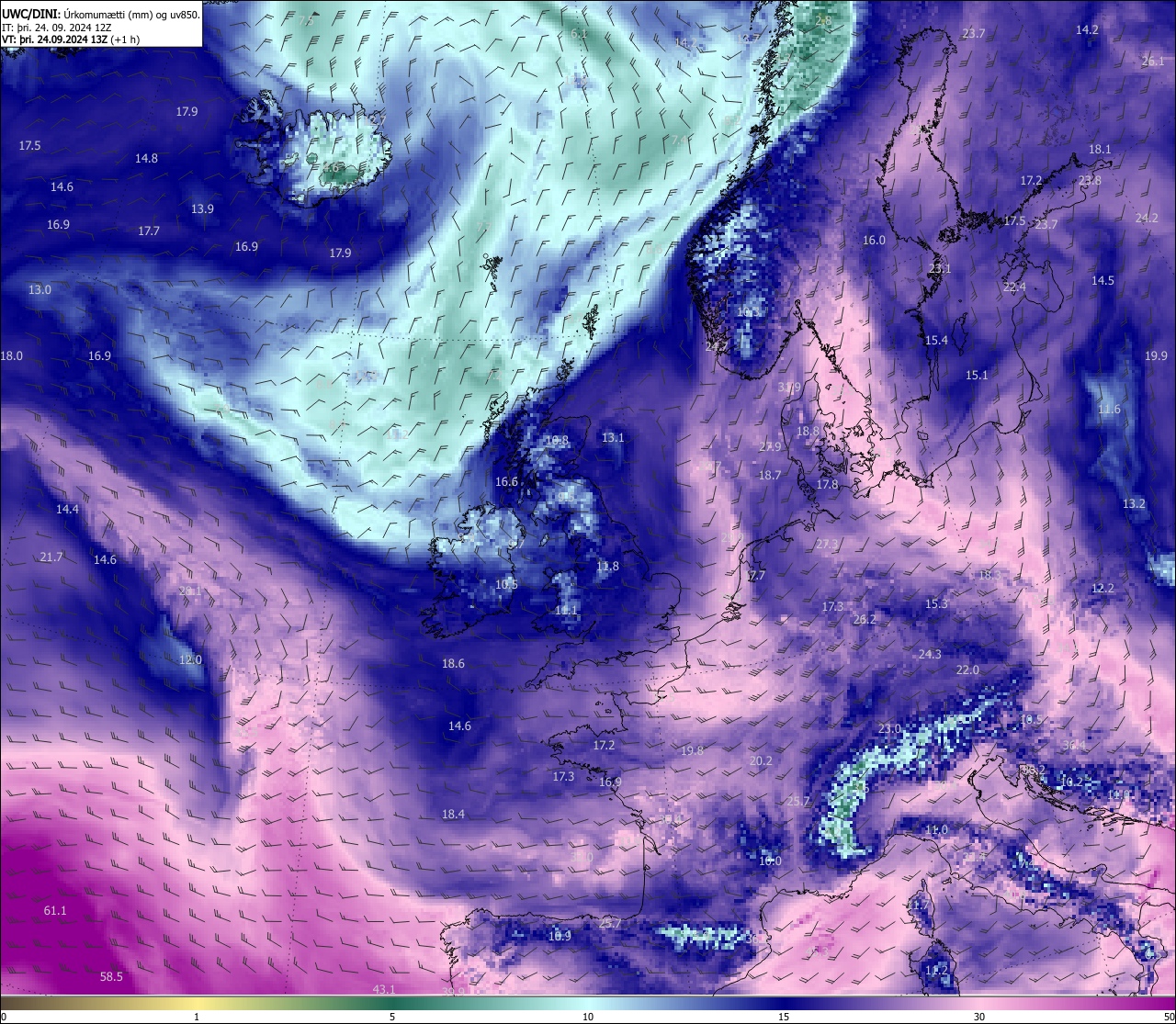Viewport: 1176px width, 1024px height.
Task: Click the 10.5 value over the Irish Sea
Action: point(506,584)
